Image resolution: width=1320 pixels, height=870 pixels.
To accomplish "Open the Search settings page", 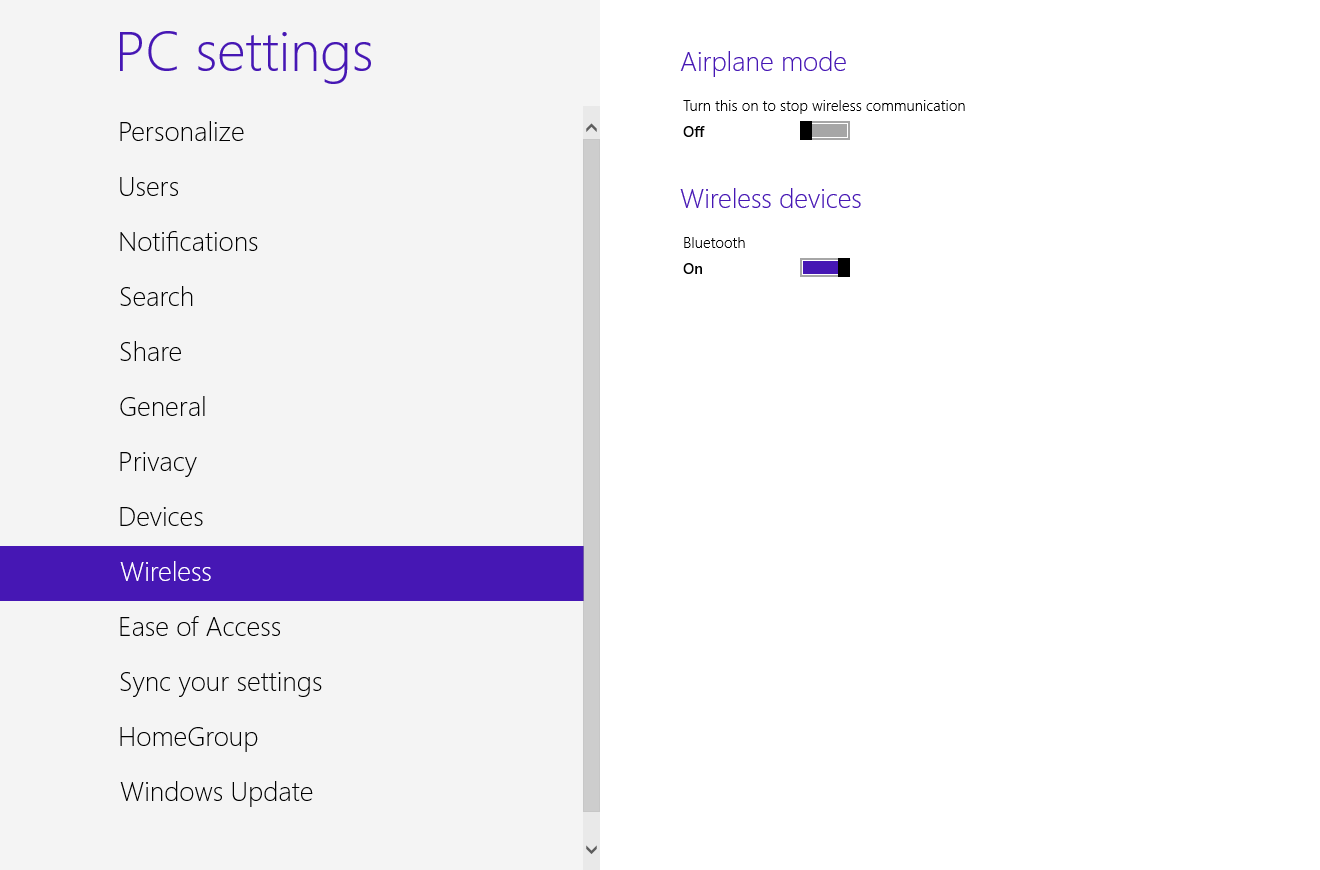I will 291,297.
